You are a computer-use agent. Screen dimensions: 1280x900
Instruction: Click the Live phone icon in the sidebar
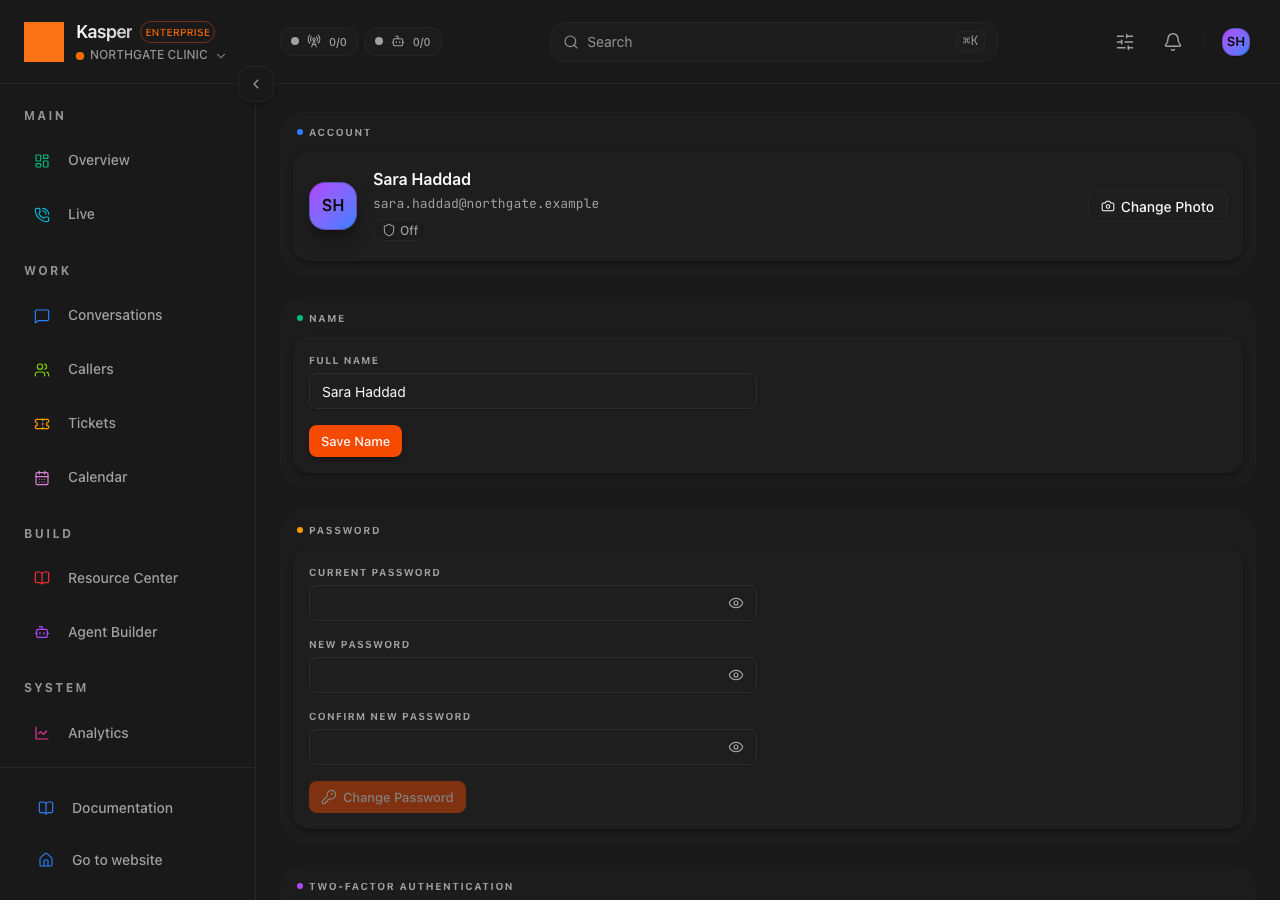click(x=42, y=214)
